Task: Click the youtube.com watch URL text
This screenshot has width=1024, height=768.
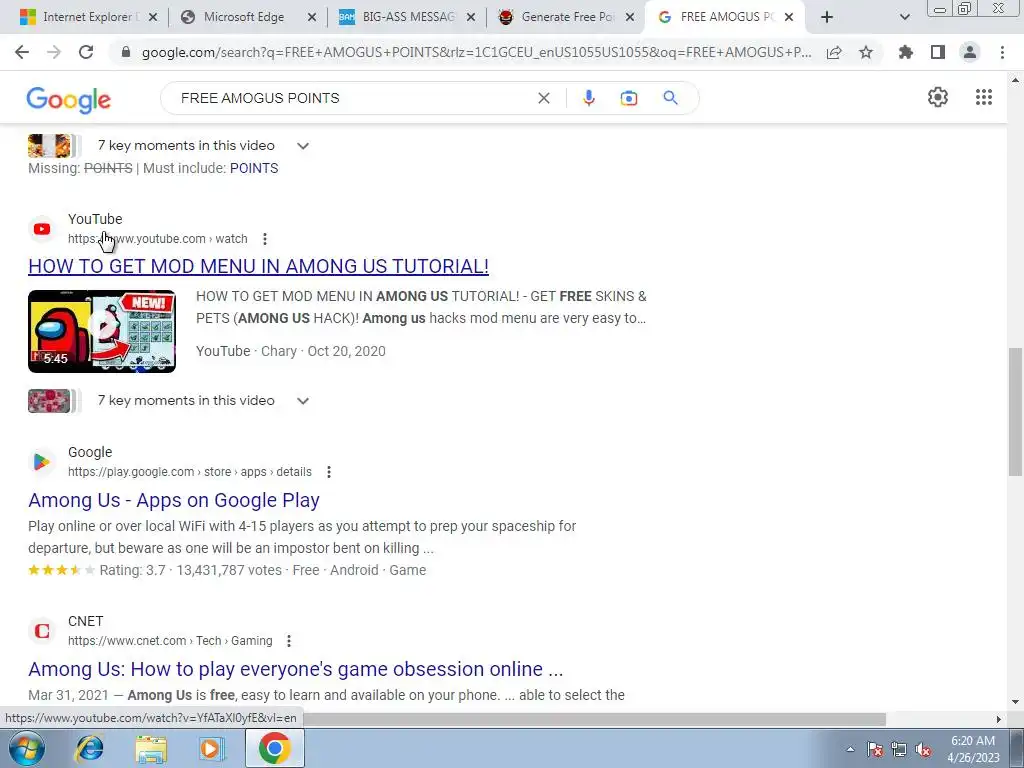Action: point(157,239)
